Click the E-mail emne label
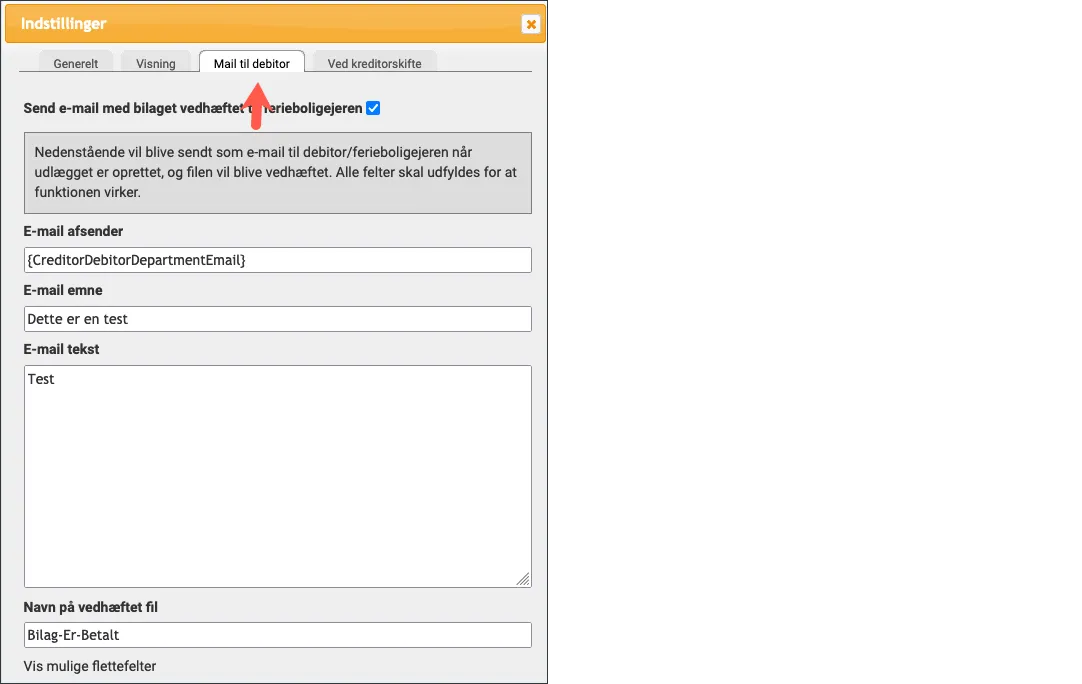1082x684 pixels. 63,290
